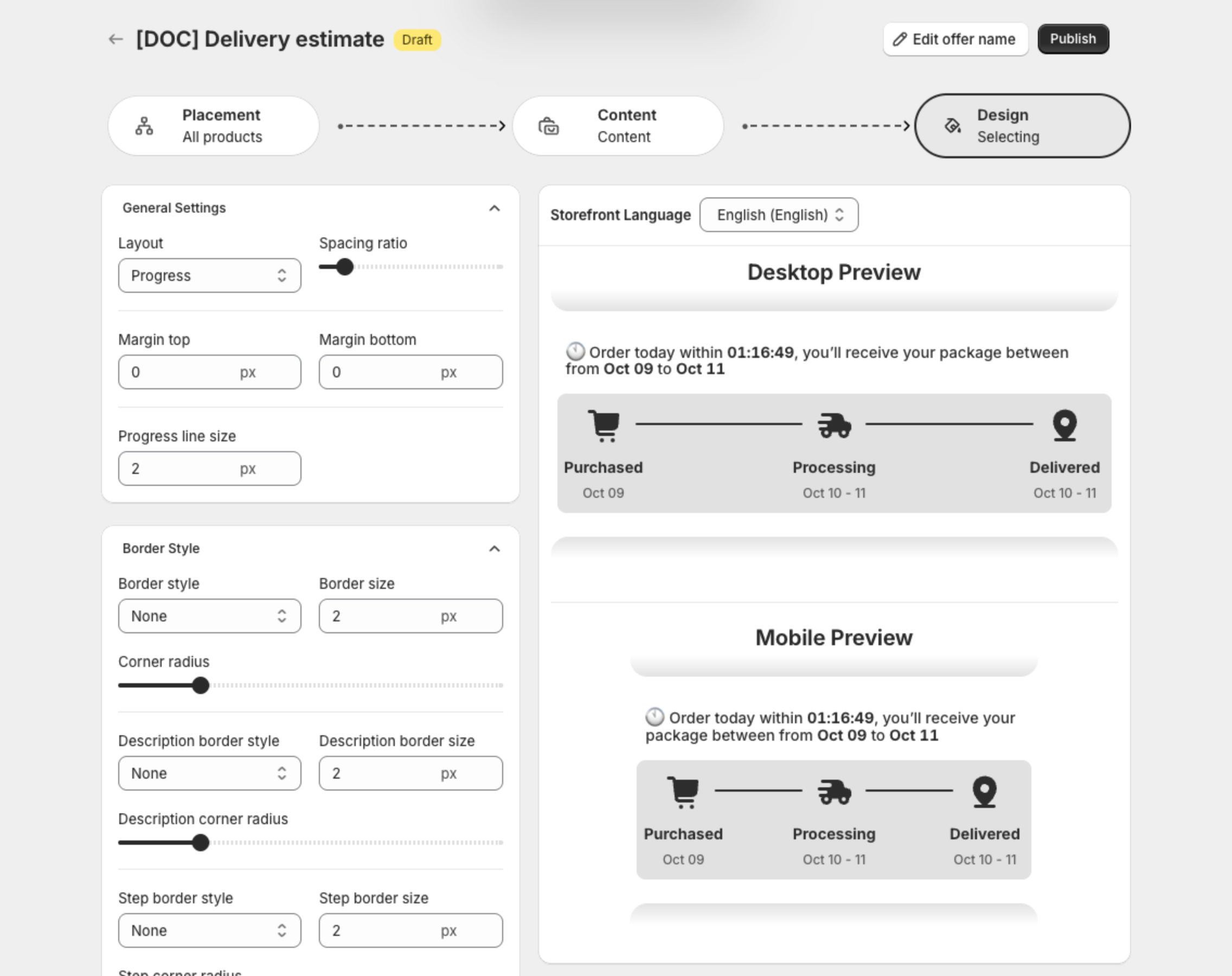Open the Storefront Language selector
This screenshot has height=976, width=1232.
click(x=779, y=215)
